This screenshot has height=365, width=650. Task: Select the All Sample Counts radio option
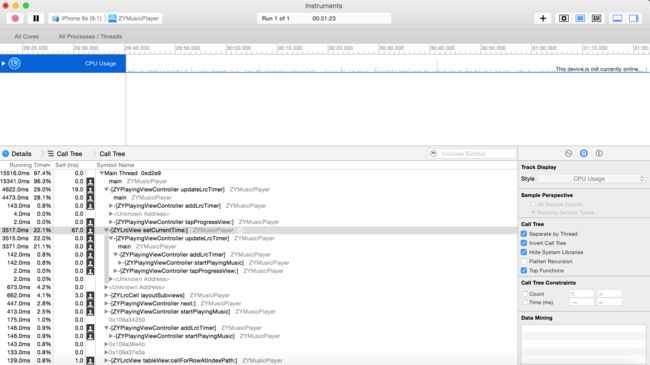(534, 204)
